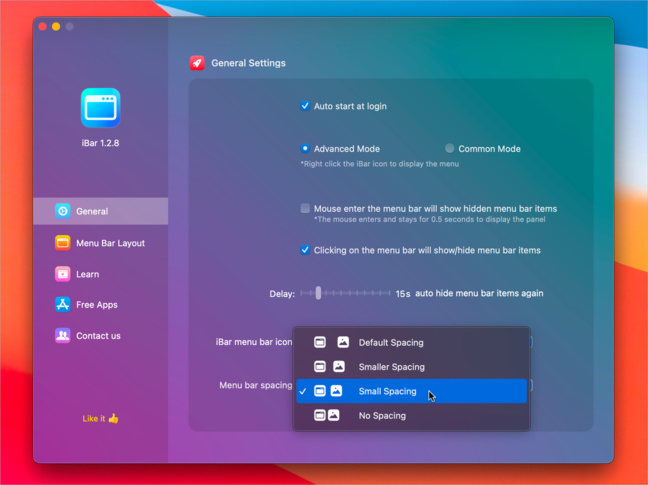Click the General Settings heading

tap(248, 63)
